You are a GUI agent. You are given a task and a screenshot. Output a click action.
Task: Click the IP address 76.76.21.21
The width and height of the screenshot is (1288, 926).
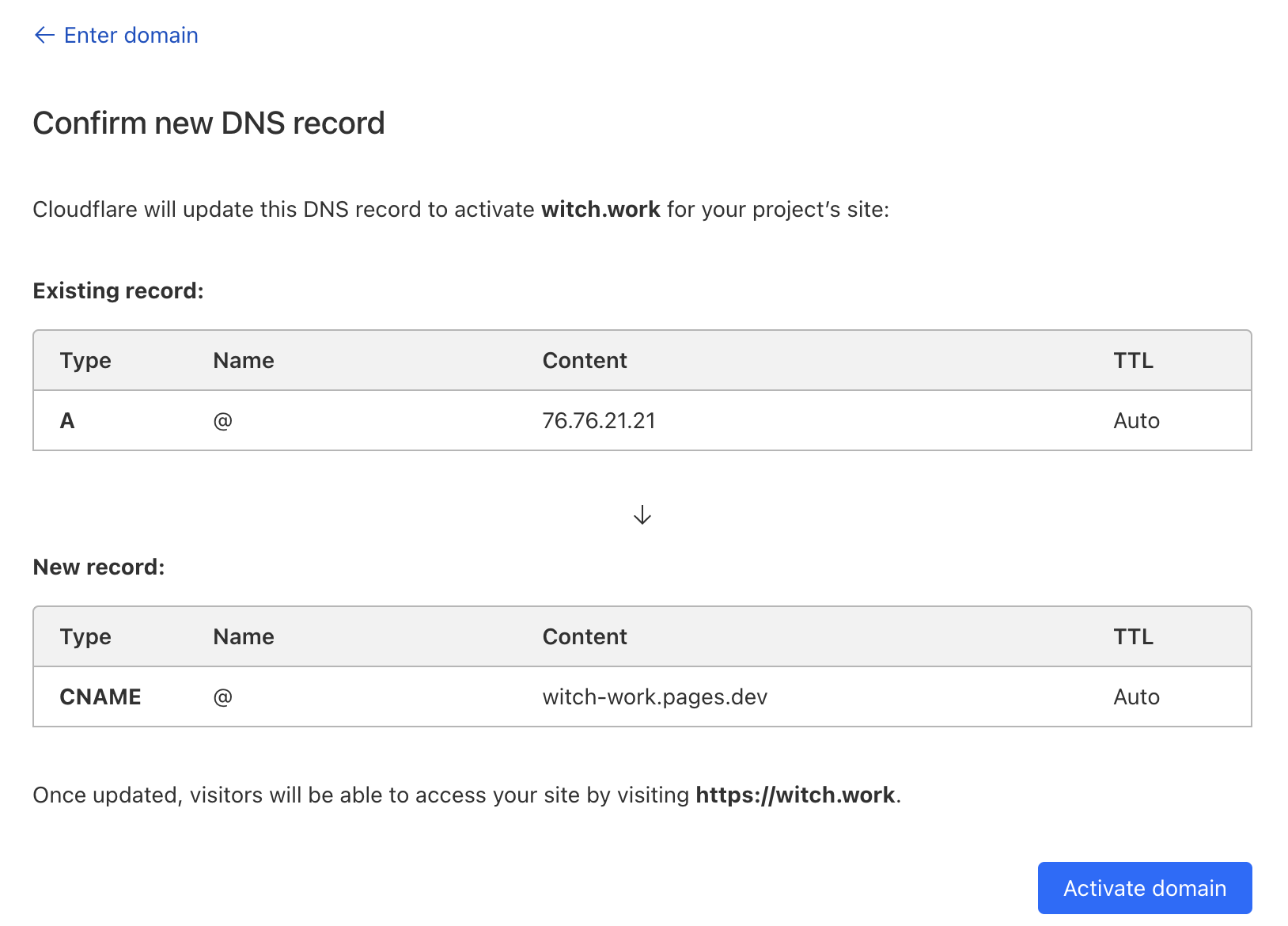pyautogui.click(x=599, y=420)
